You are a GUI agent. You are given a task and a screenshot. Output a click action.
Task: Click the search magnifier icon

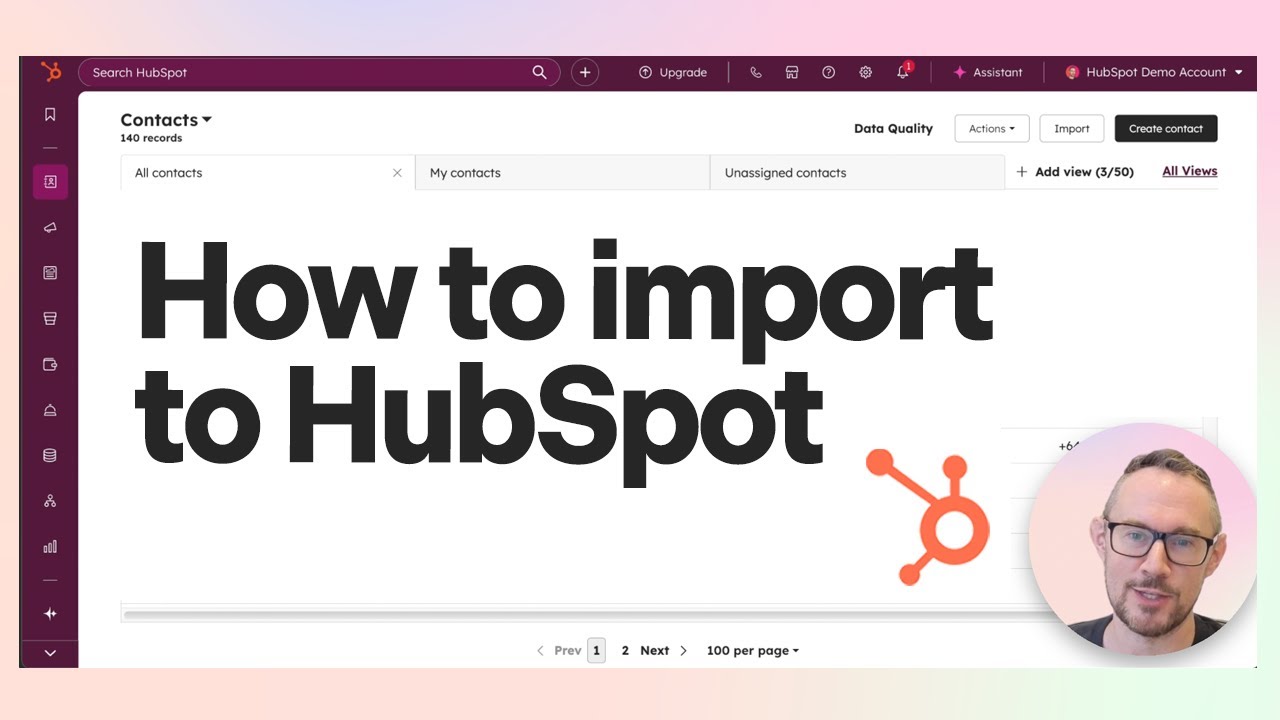(540, 72)
